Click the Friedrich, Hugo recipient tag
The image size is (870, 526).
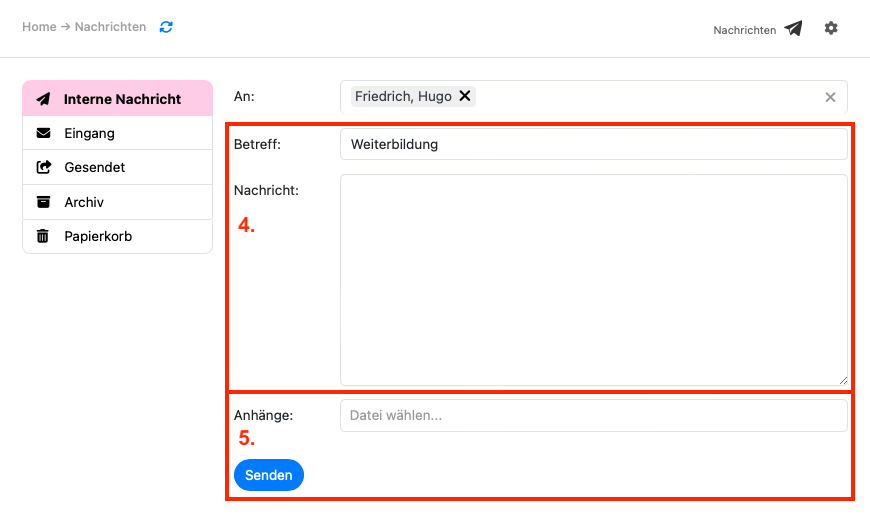(x=403, y=97)
